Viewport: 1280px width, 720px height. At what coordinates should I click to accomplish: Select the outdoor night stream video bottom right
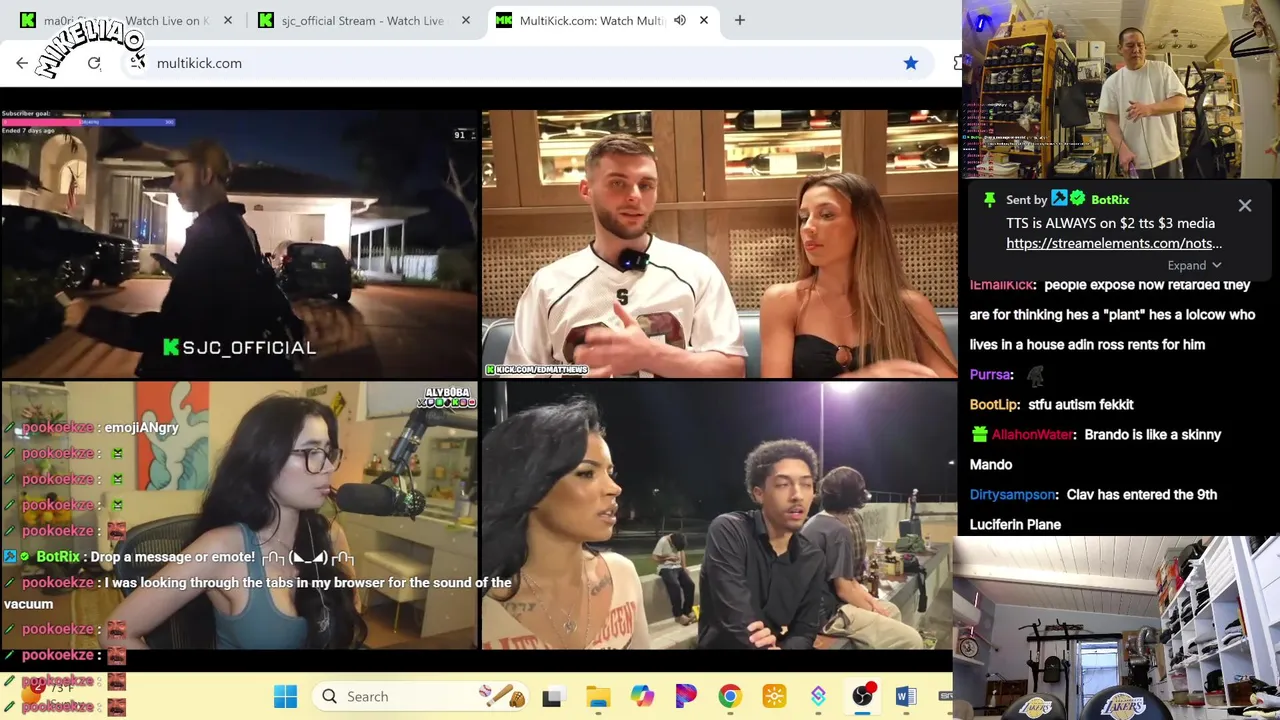719,515
